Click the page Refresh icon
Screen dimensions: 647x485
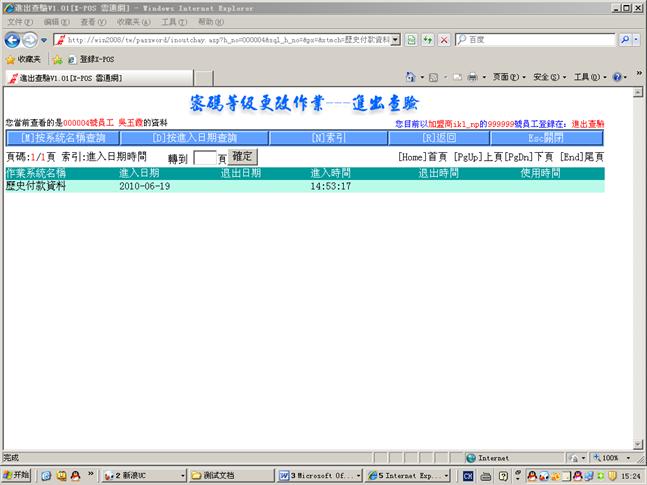point(426,40)
